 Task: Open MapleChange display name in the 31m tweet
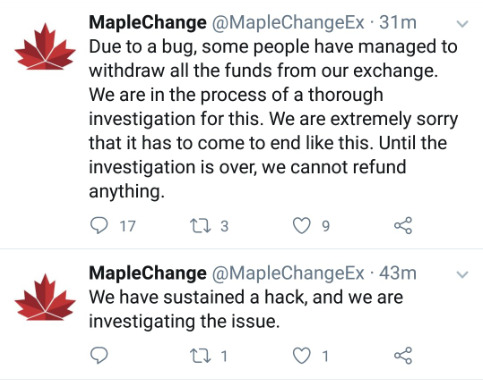pos(148,23)
